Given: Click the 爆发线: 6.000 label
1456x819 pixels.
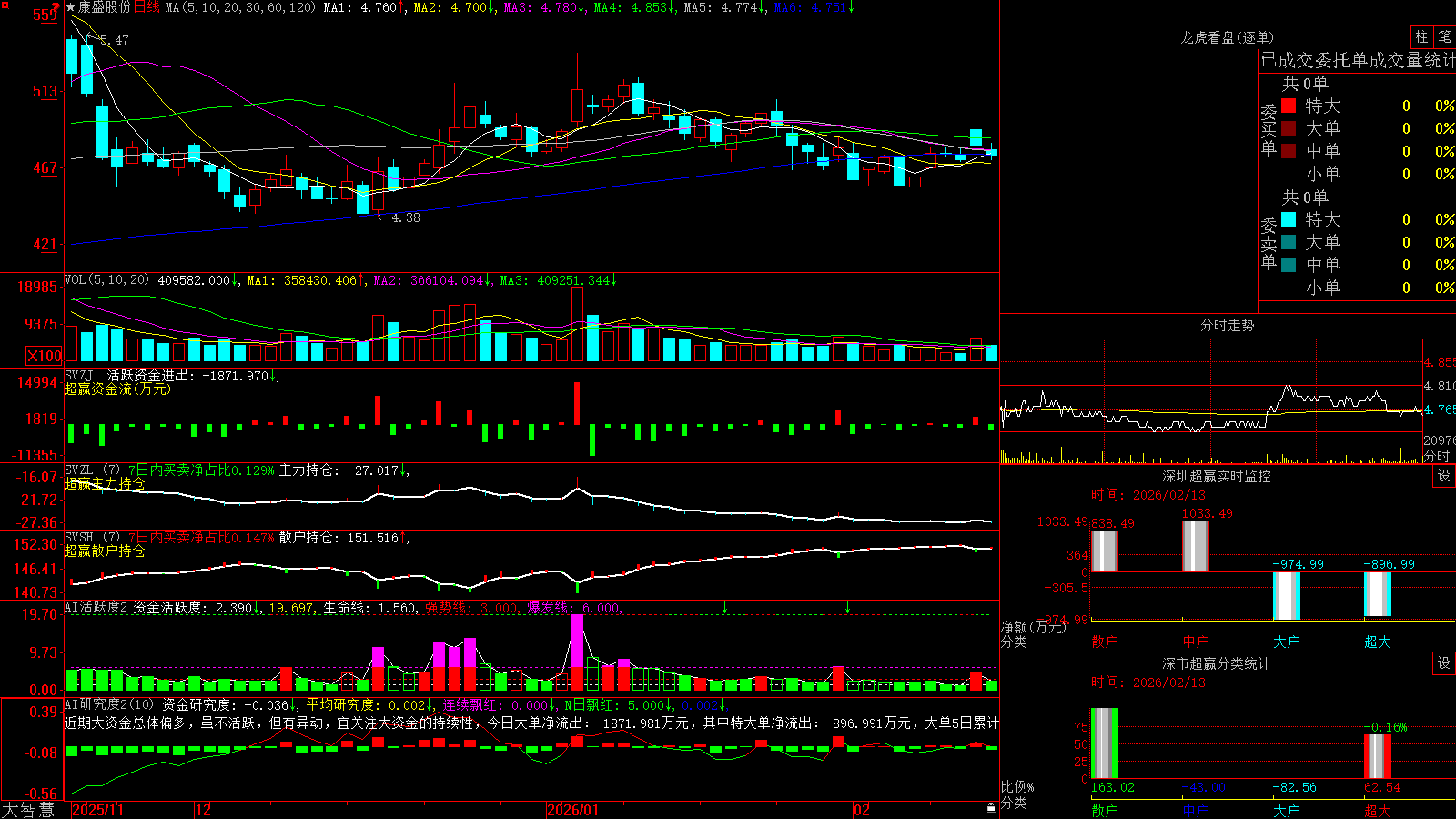Looking at the screenshot, I should pyautogui.click(x=574, y=607).
